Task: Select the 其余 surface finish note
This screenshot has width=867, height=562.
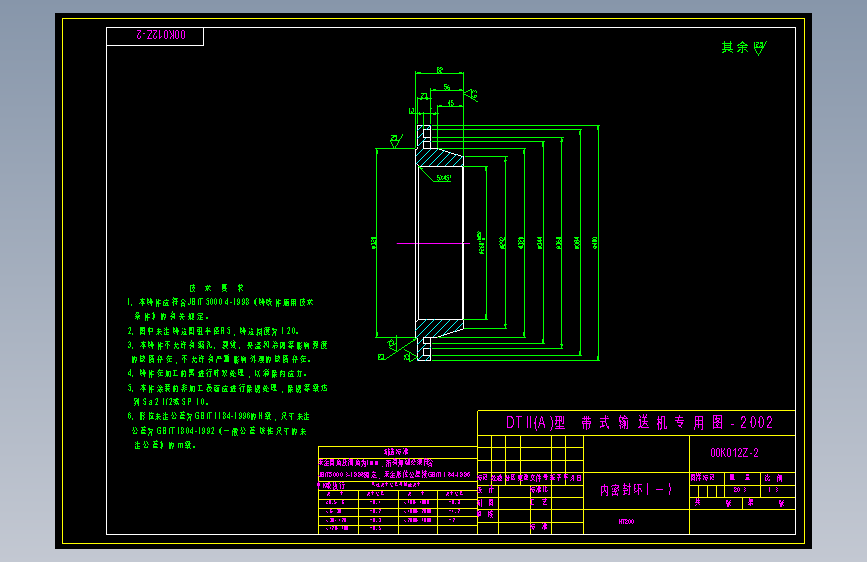Action: pyautogui.click(x=735, y=47)
